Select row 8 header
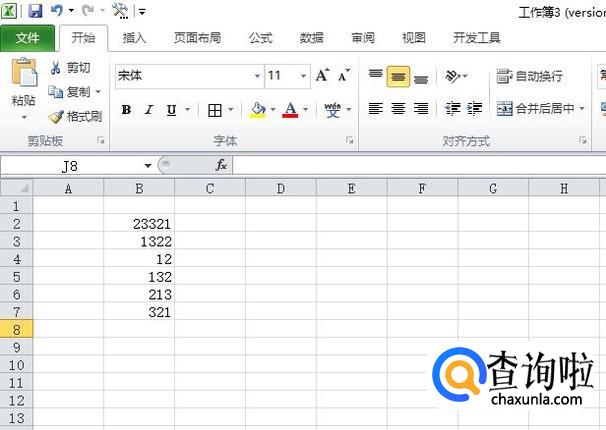This screenshot has width=606, height=430. click(x=16, y=330)
